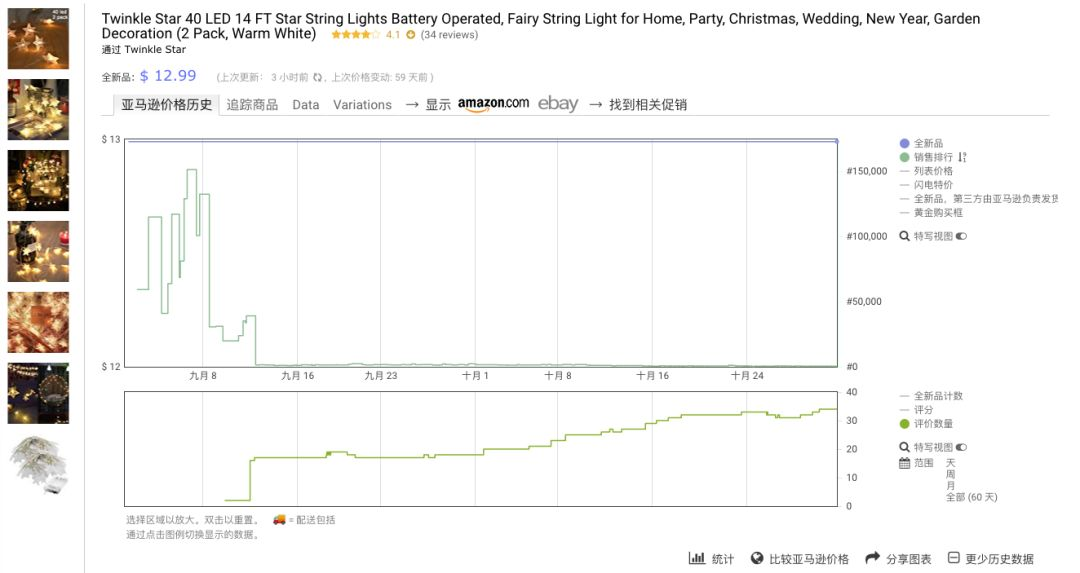
Task: Switch to the Variations tab
Action: [x=362, y=105]
